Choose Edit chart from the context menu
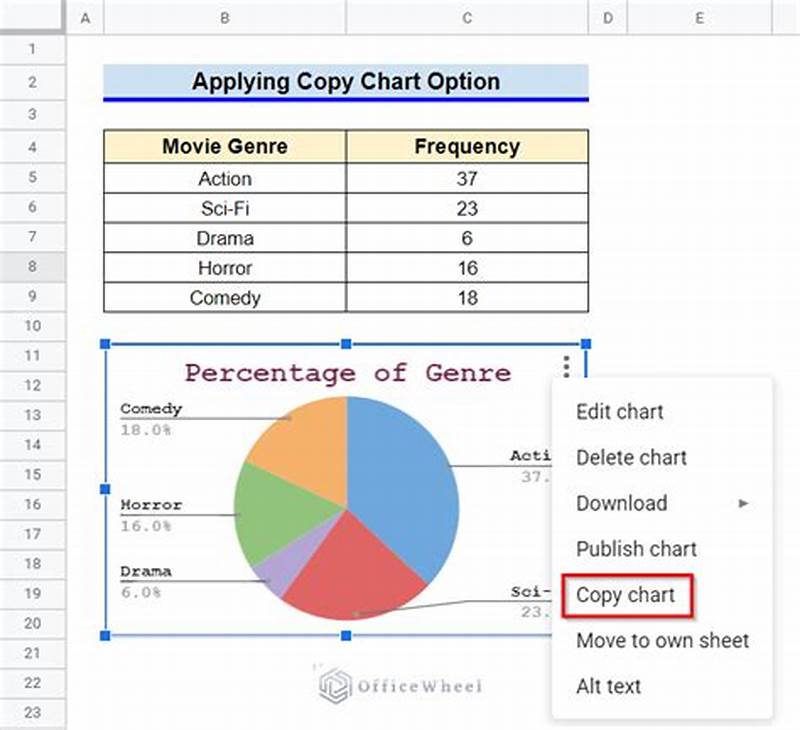 pyautogui.click(x=621, y=412)
